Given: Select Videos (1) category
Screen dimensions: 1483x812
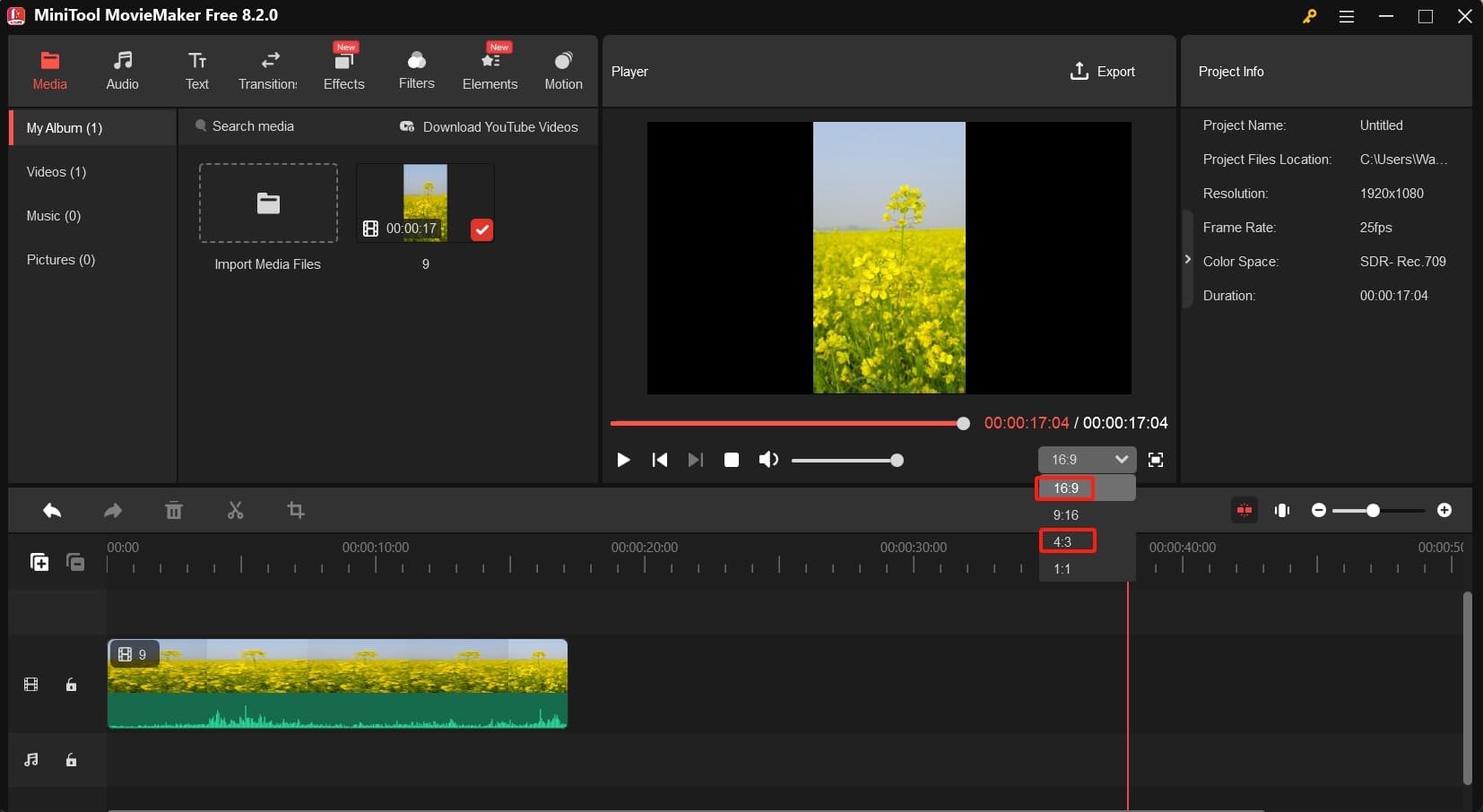Looking at the screenshot, I should pyautogui.click(x=56, y=172).
